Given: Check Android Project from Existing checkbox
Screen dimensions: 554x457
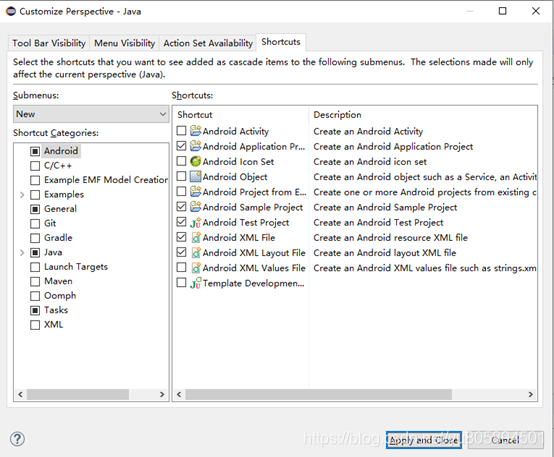Looking at the screenshot, I should tap(181, 192).
